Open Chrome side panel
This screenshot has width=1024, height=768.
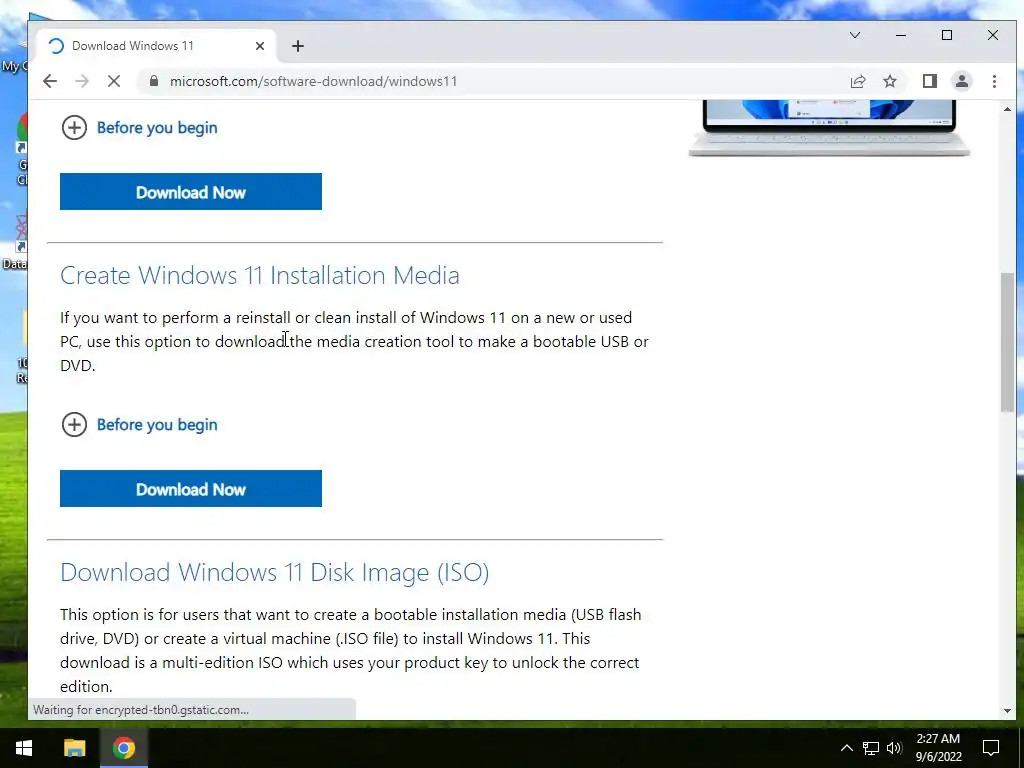pyautogui.click(x=930, y=81)
